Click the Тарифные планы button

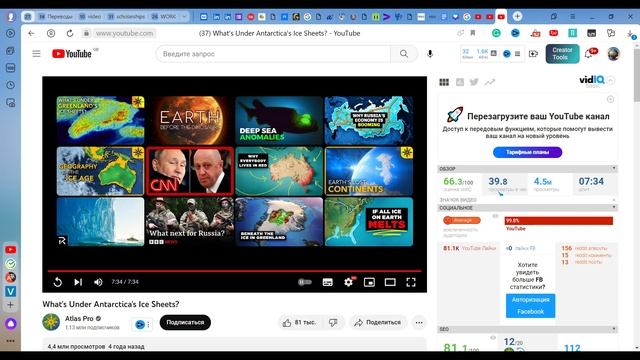pyautogui.click(x=527, y=152)
